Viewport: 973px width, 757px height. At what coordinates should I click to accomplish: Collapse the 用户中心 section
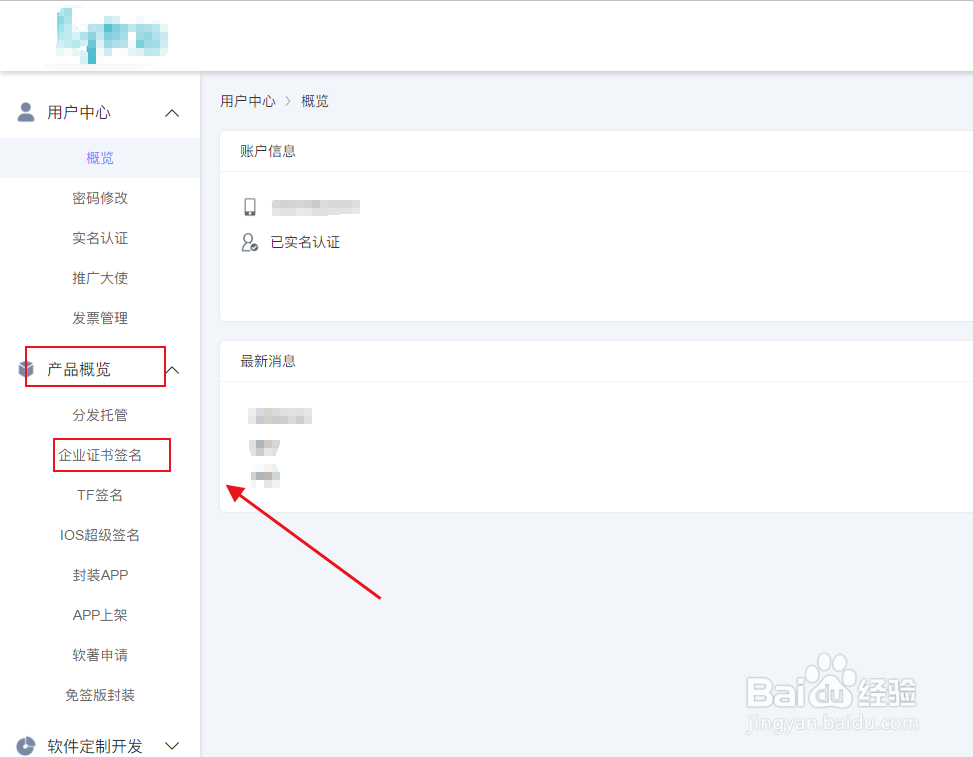(x=171, y=112)
